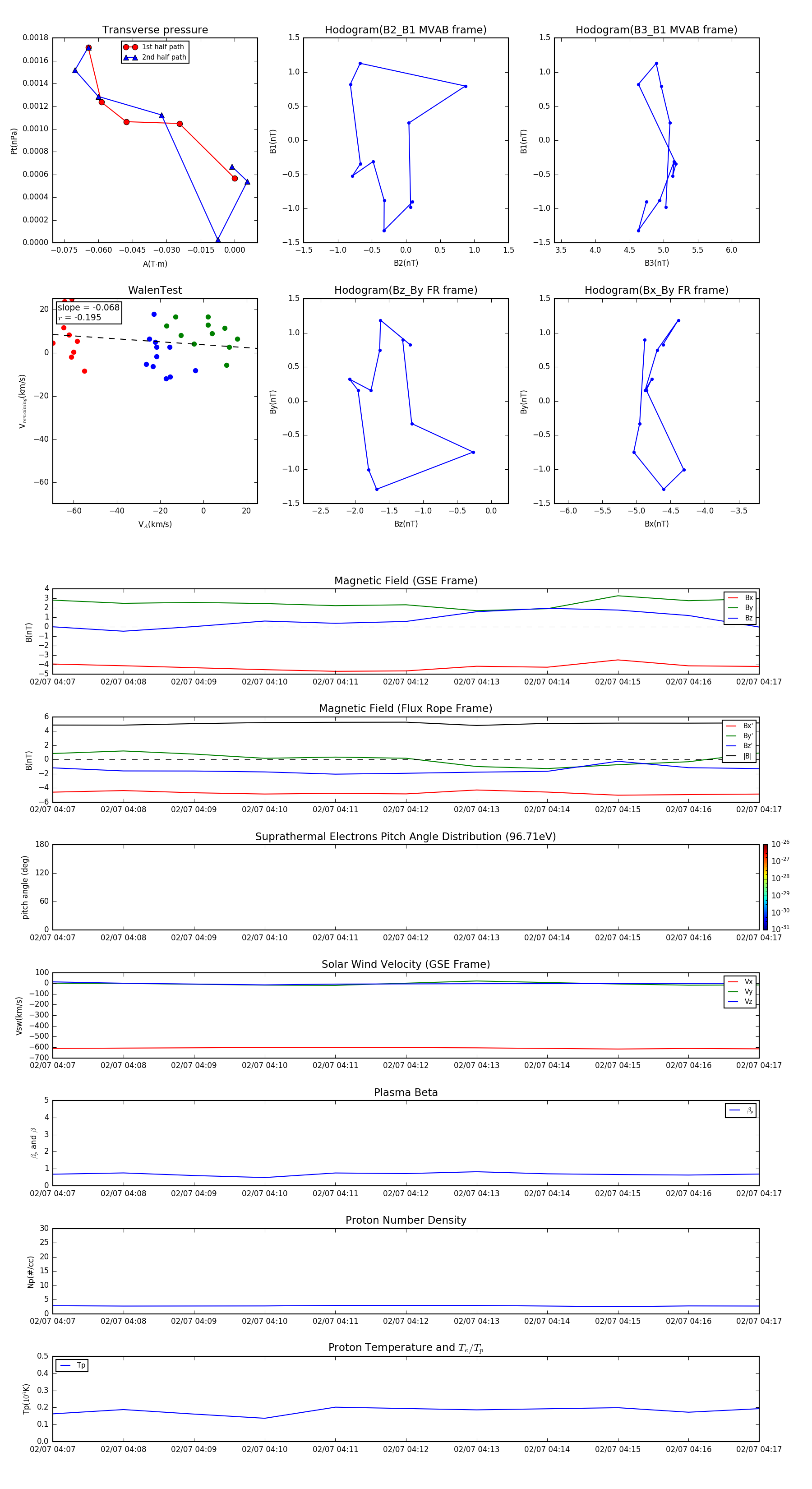Select the 10^-31 colorbar tick label

pyautogui.click(x=780, y=929)
